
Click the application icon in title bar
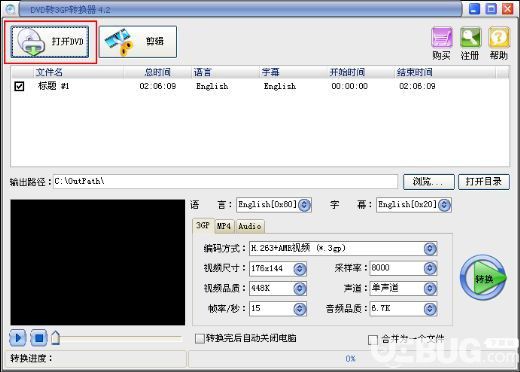click(x=10, y=9)
